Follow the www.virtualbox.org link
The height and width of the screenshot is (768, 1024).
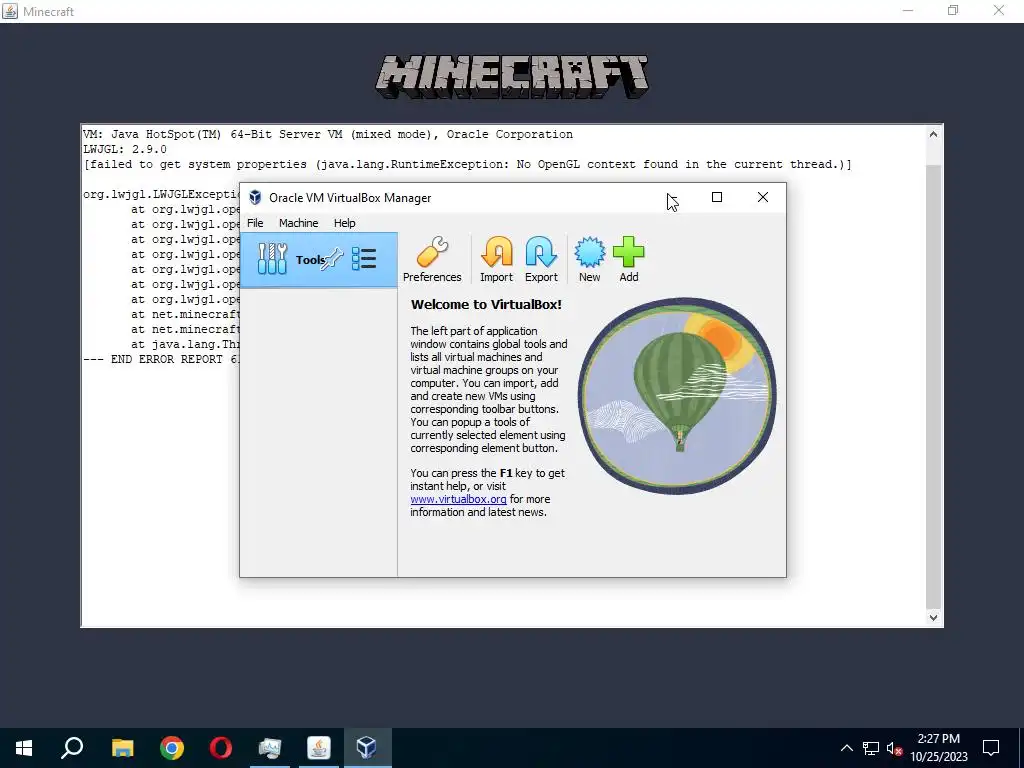click(x=458, y=499)
